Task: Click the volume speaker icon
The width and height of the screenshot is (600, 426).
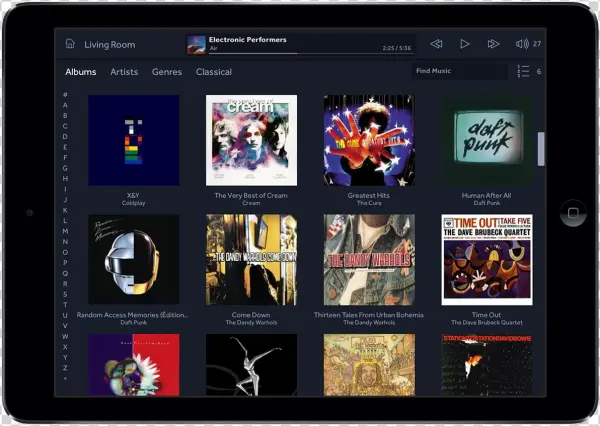Action: (521, 44)
